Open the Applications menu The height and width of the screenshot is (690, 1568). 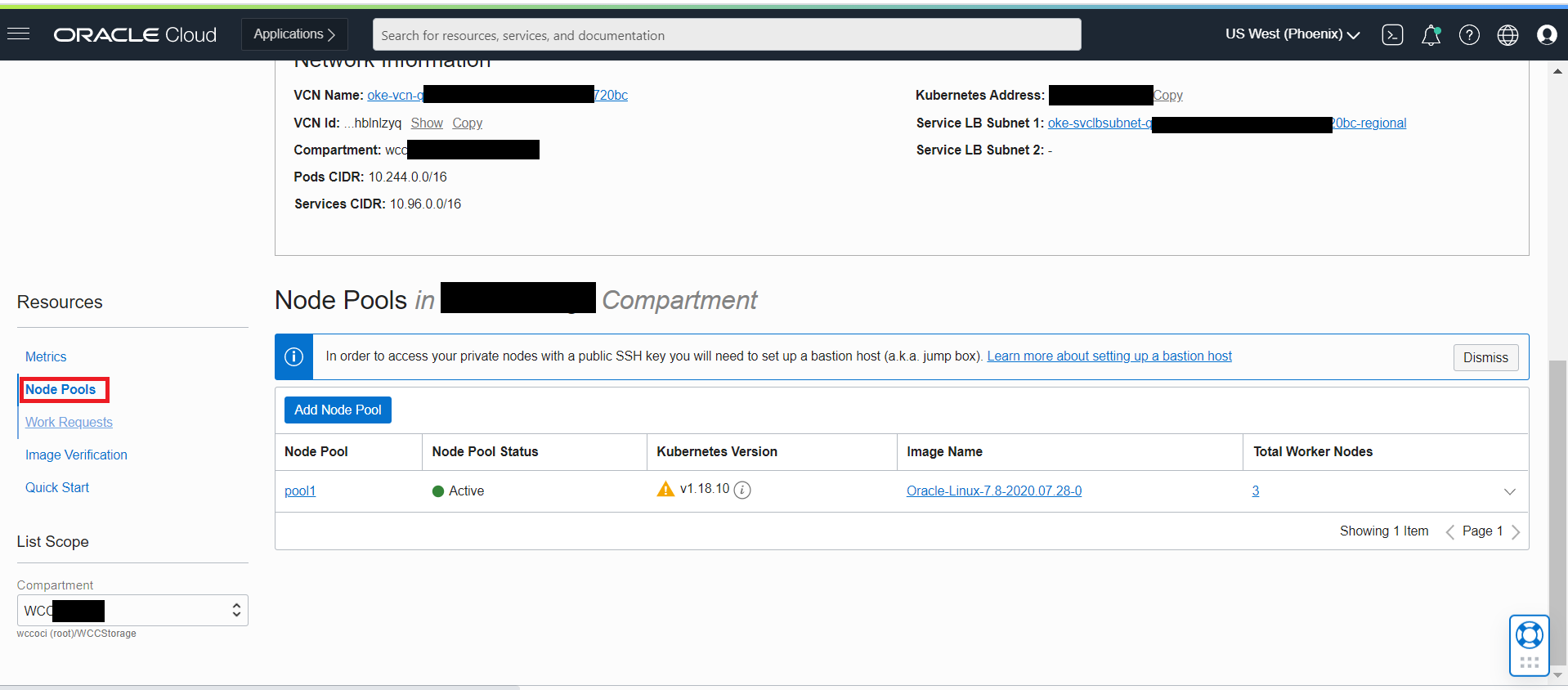pos(294,34)
